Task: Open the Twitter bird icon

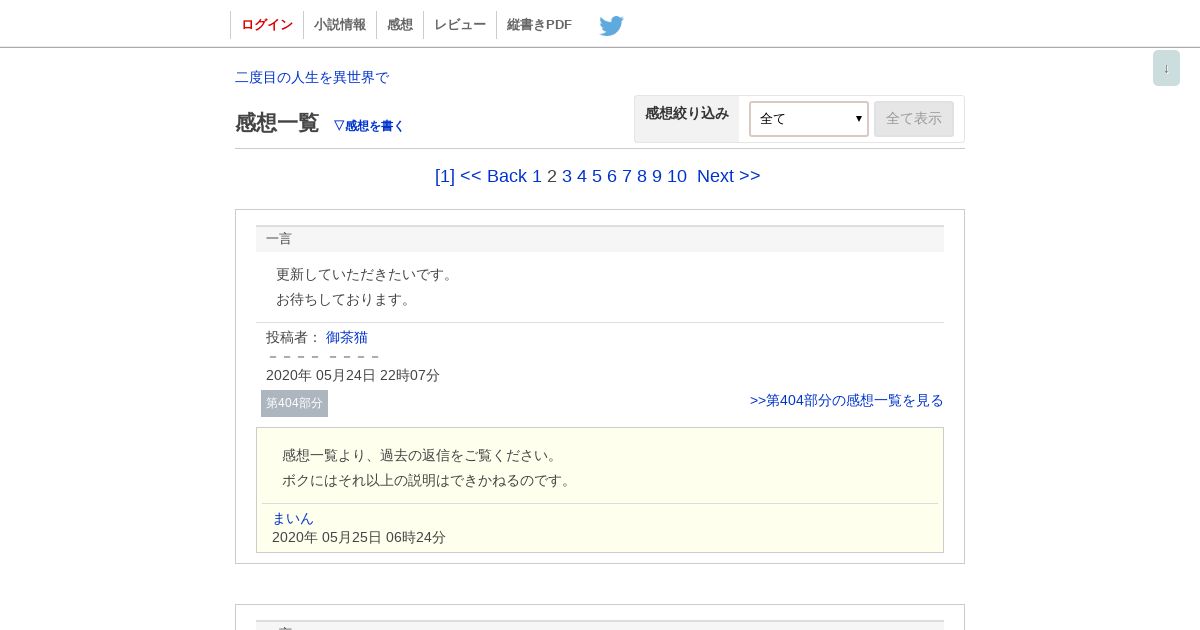Action: (611, 26)
